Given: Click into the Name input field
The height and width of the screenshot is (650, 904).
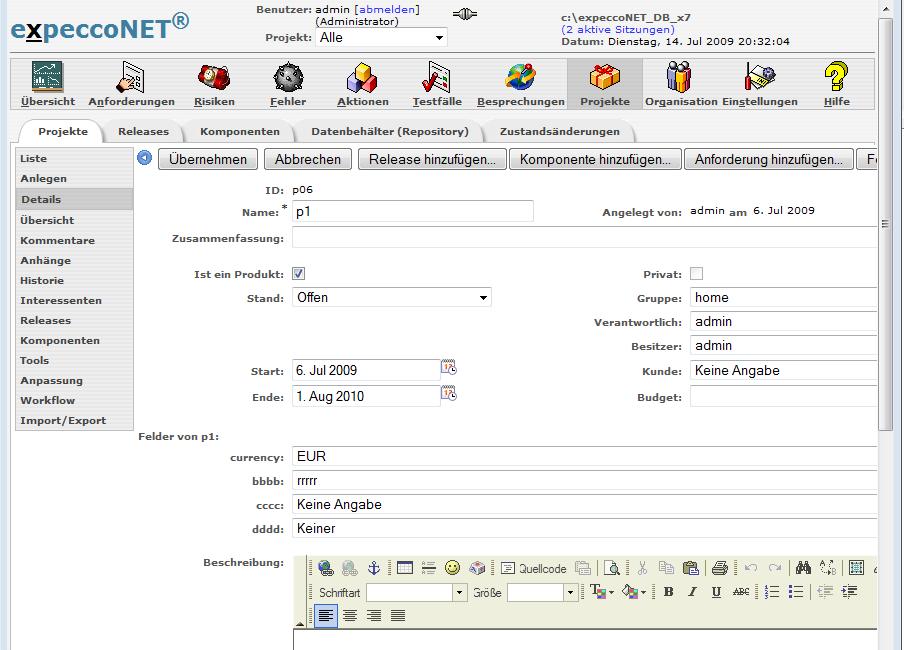Looking at the screenshot, I should pos(413,212).
